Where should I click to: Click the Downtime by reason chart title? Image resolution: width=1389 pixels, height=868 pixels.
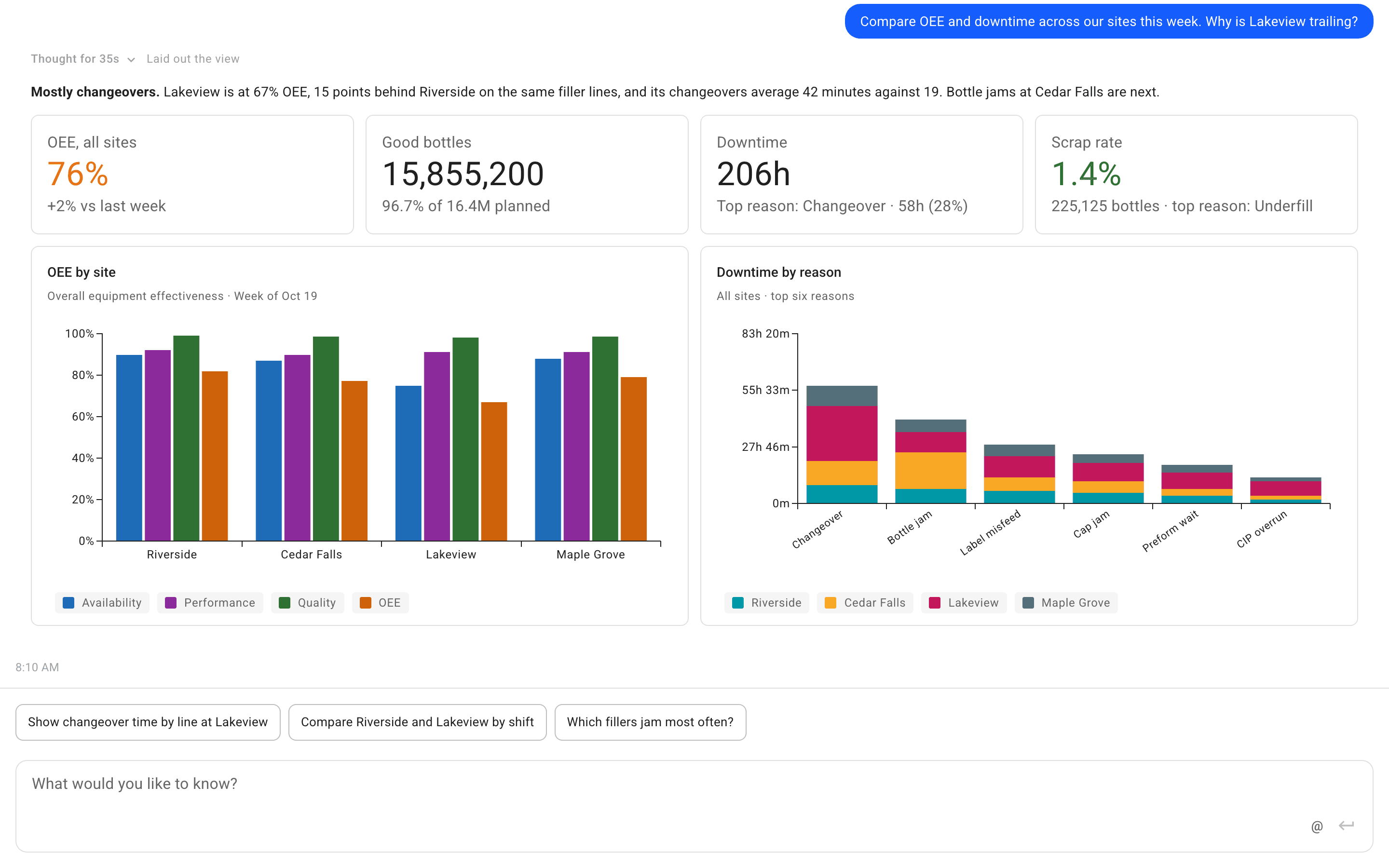[779, 272]
